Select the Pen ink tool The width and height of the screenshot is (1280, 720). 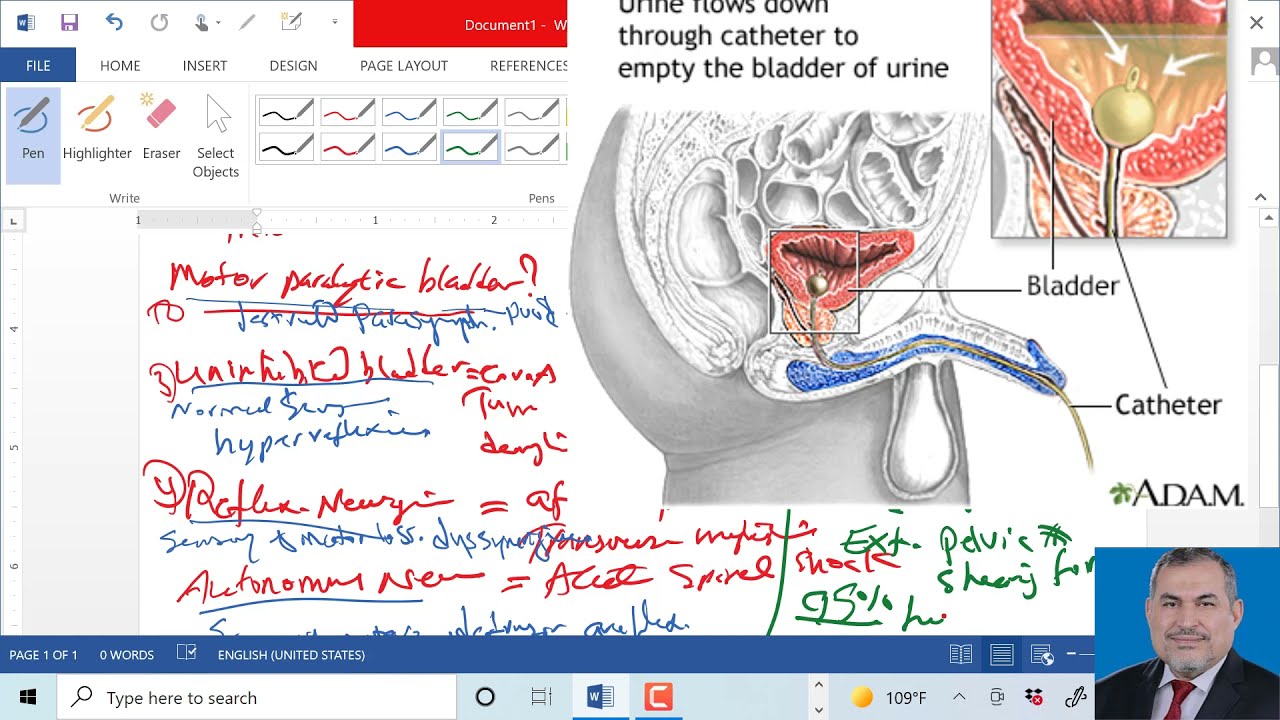point(33,135)
